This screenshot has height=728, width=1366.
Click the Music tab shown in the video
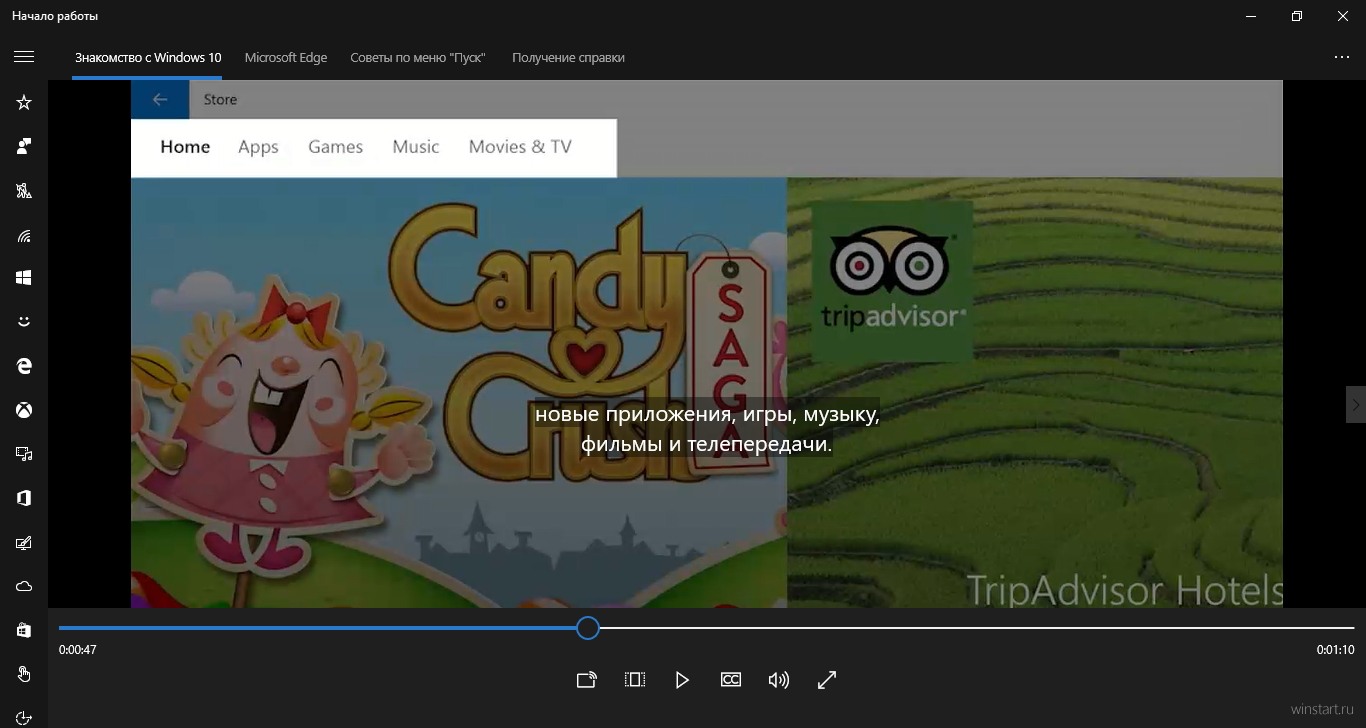pos(416,147)
